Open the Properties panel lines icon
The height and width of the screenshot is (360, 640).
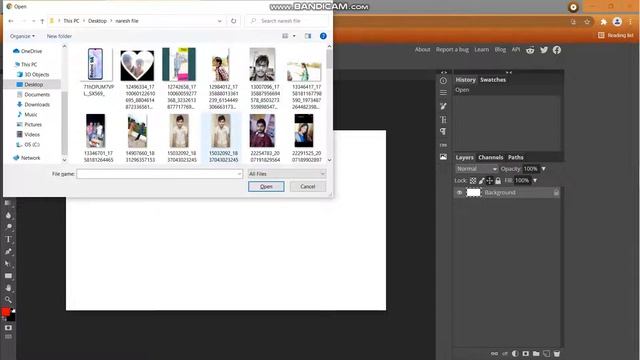[x=443, y=93]
